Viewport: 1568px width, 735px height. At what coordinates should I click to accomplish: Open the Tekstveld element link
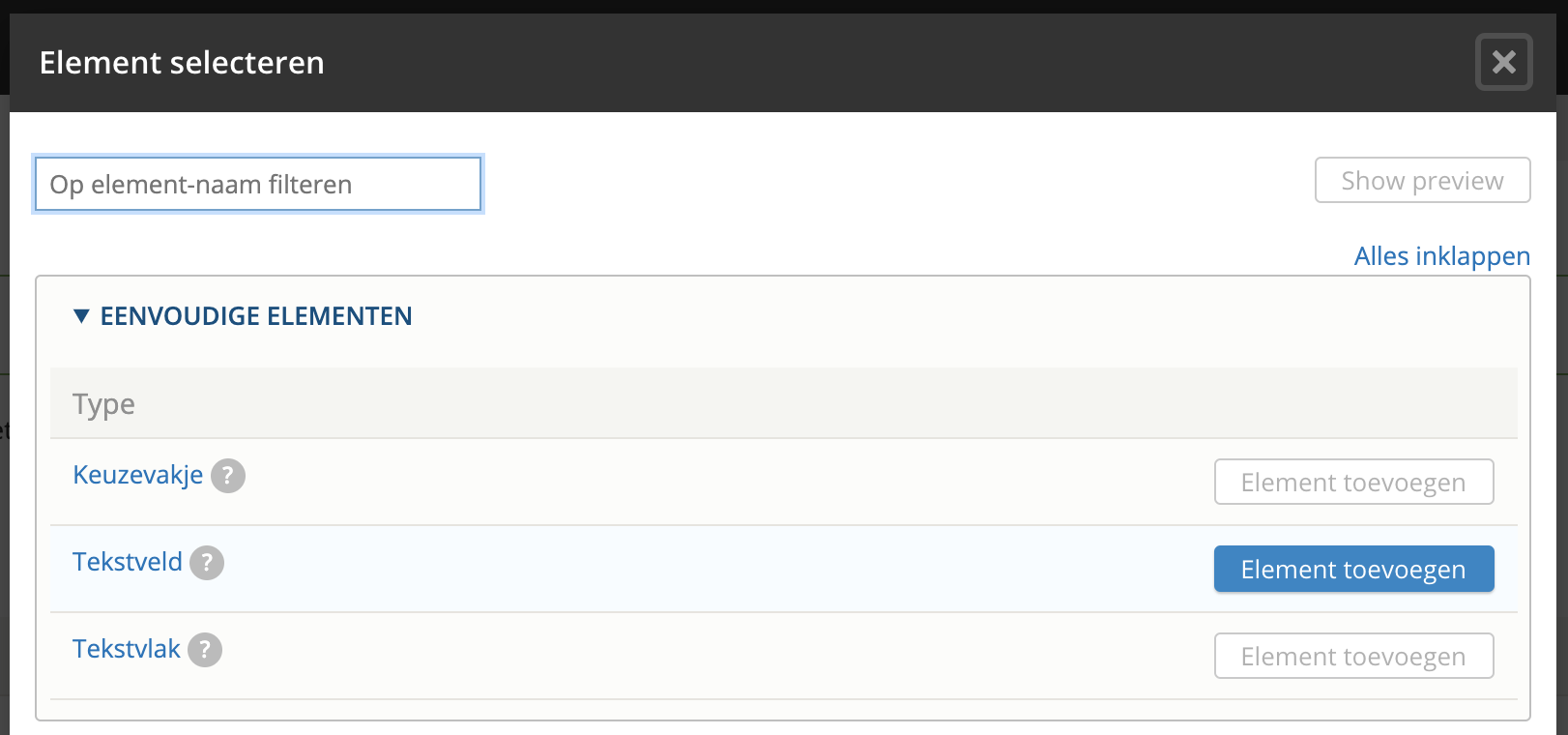tap(128, 562)
